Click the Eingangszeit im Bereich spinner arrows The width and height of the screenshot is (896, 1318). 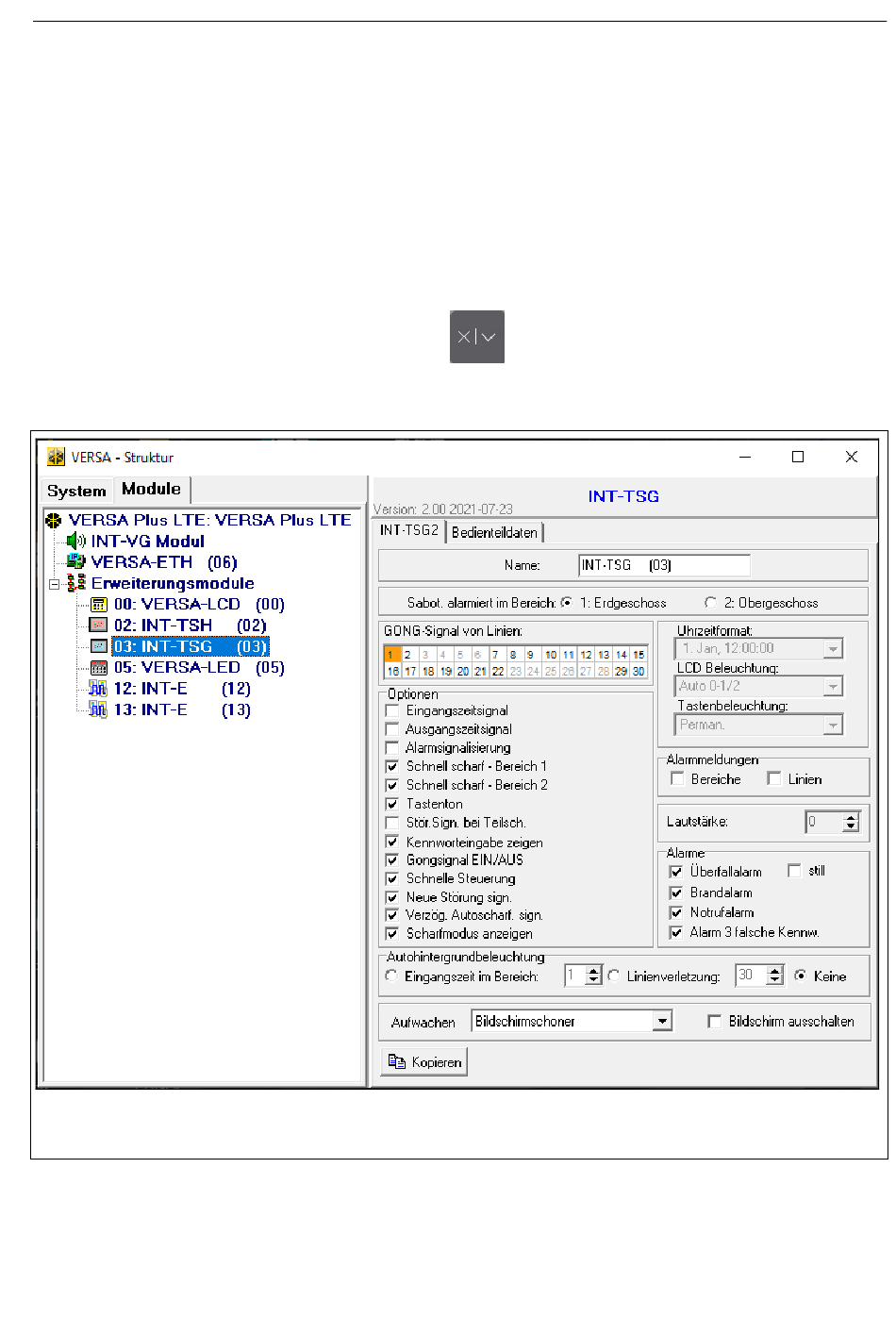[593, 976]
